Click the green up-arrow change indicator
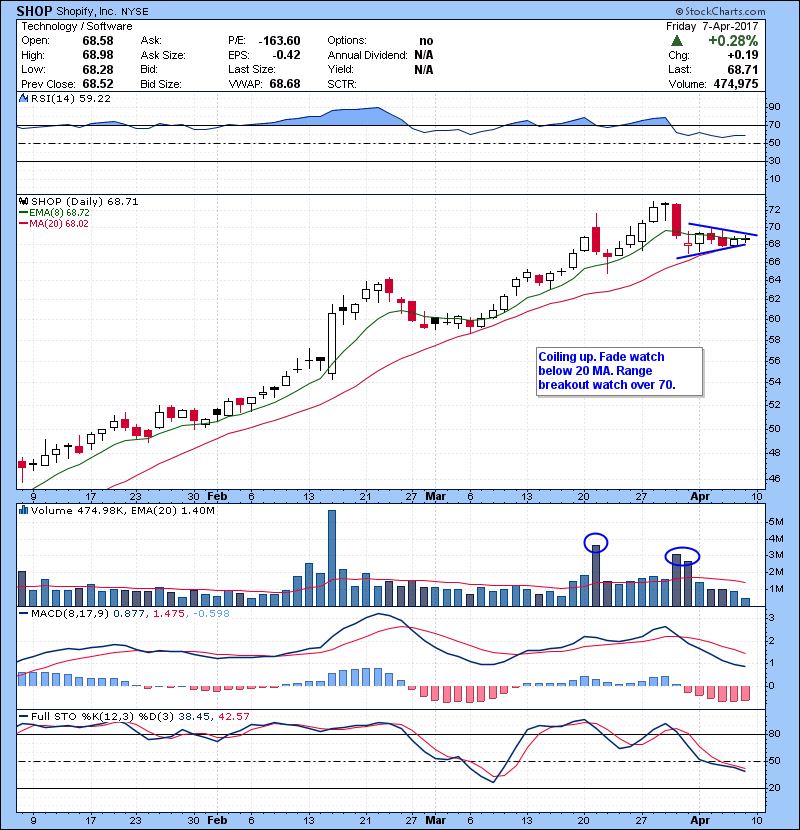 pos(676,41)
